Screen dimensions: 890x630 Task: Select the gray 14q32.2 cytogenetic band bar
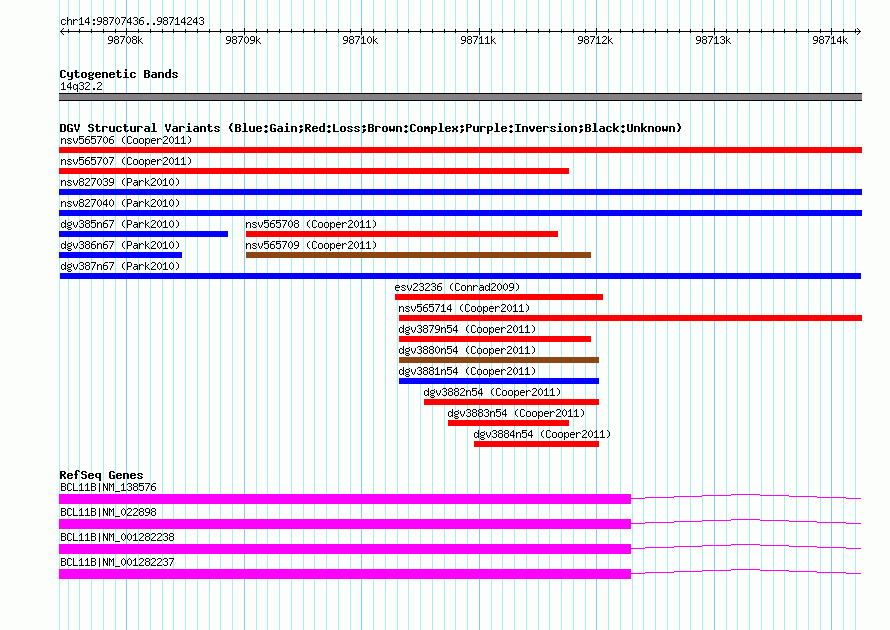pyautogui.click(x=460, y=97)
